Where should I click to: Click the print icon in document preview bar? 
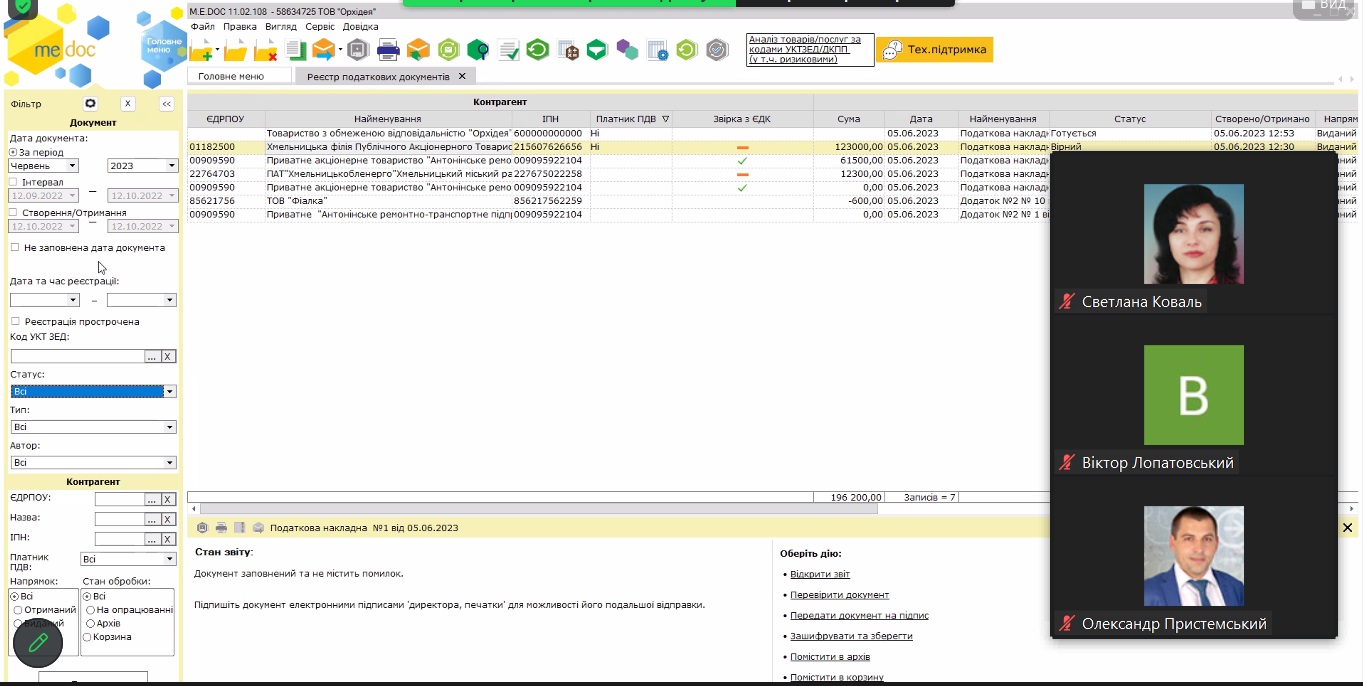(x=221, y=527)
